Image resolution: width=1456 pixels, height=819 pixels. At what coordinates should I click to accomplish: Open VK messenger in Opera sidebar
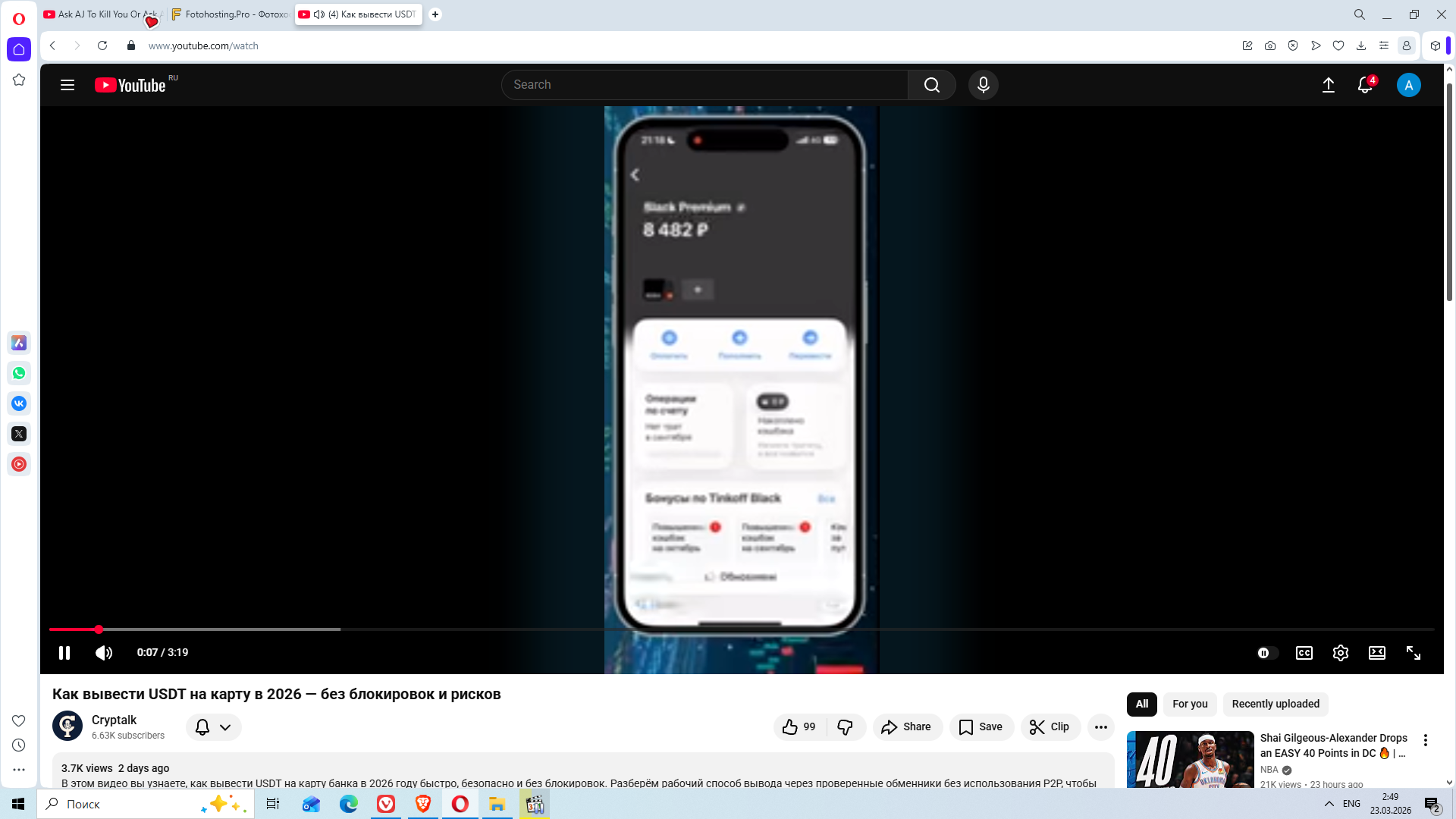19,403
